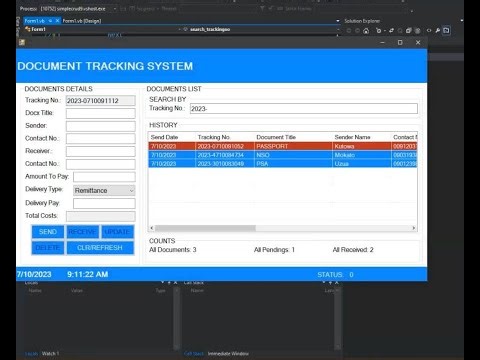Focus the Receiver input field
480x360 pixels.
[x=101, y=151]
